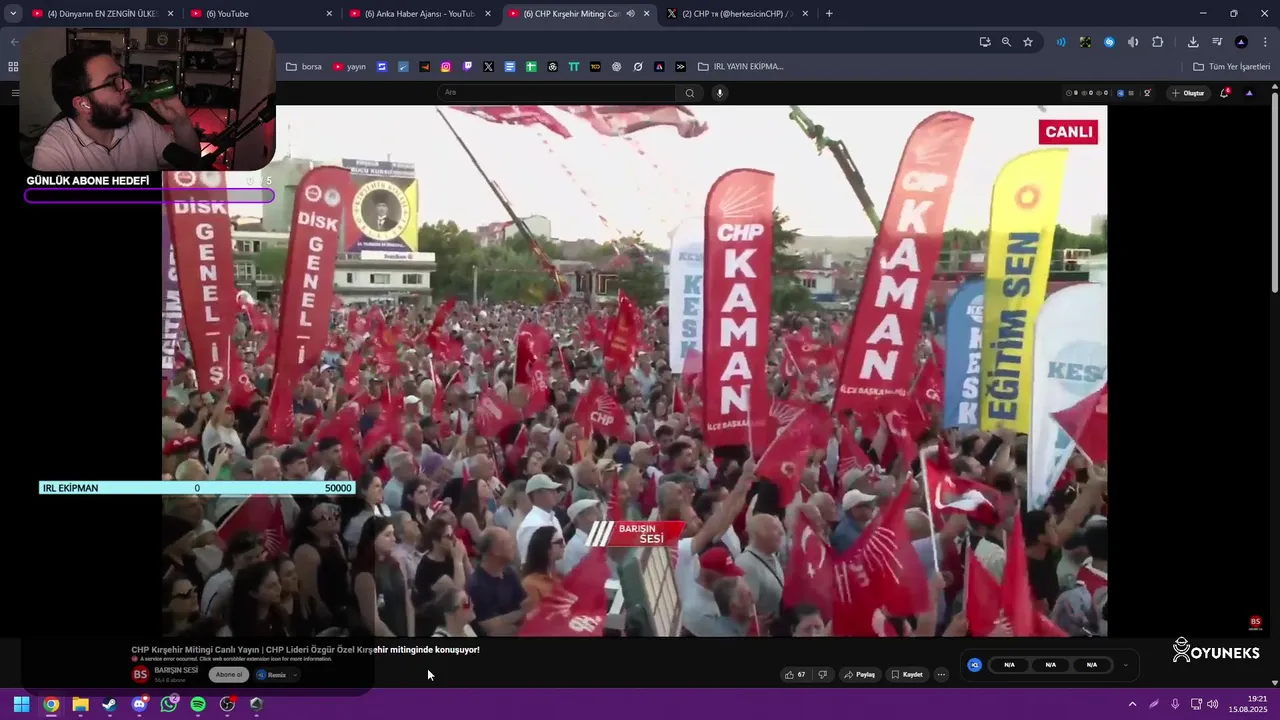Open the 'borsa' bookmarks folder

[x=304, y=67]
